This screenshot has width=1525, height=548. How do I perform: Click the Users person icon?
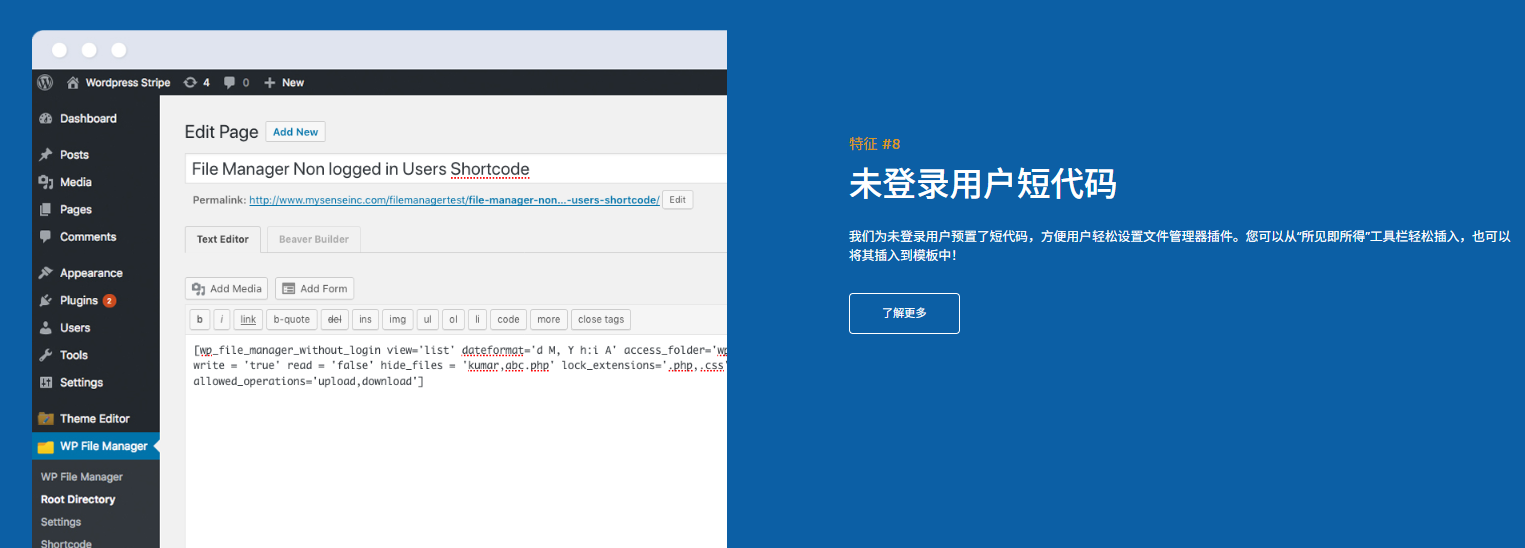pyautogui.click(x=45, y=328)
